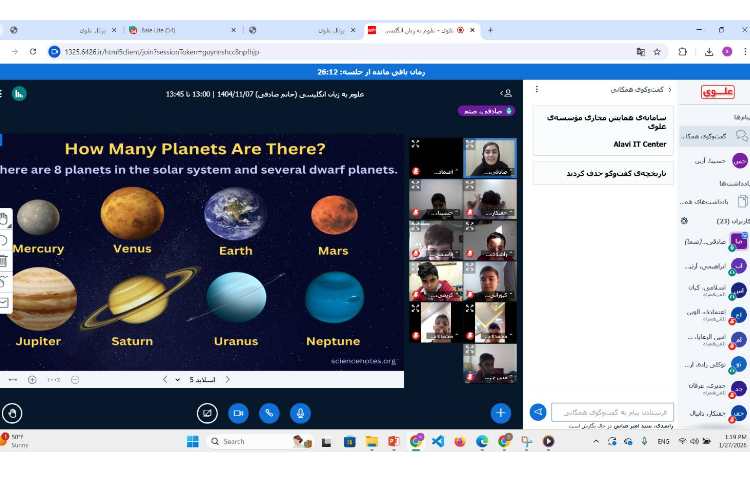The width and height of the screenshot is (750, 480).
Task: Click the leave audio phone button
Action: pyautogui.click(x=269, y=413)
